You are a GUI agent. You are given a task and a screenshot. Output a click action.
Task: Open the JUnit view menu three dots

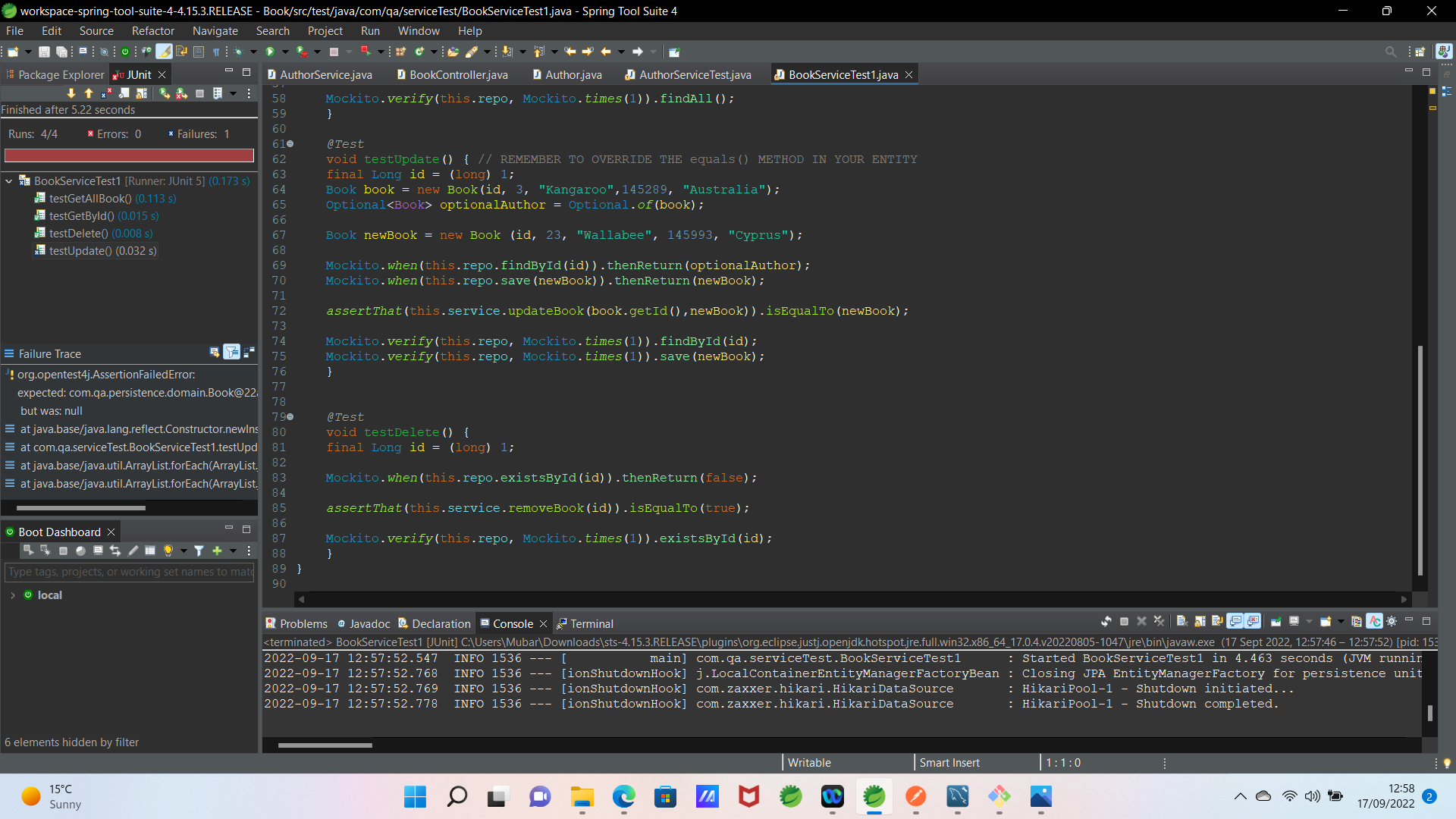coord(249,93)
